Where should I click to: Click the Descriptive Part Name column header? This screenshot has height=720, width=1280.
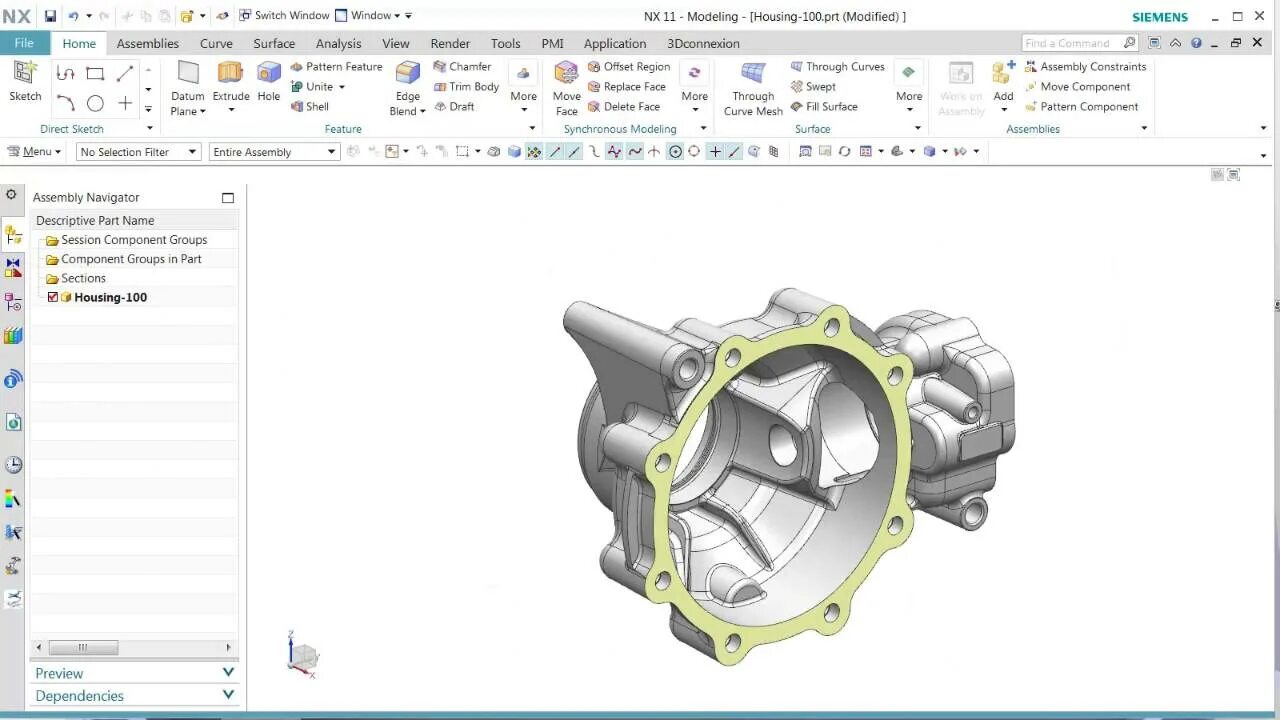coord(134,220)
